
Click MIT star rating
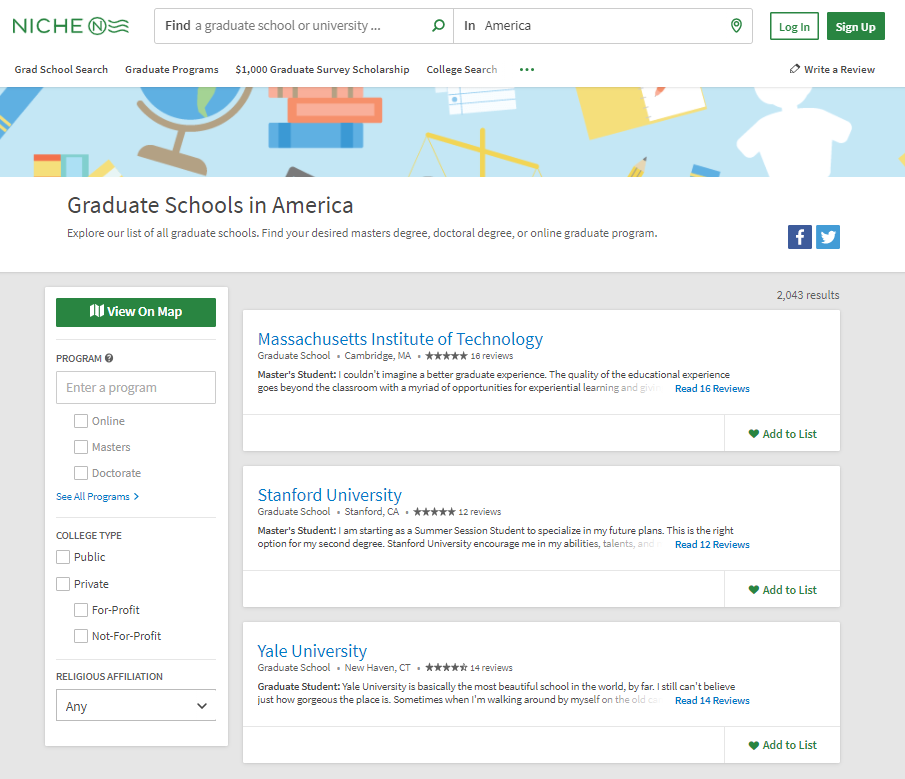(x=446, y=356)
